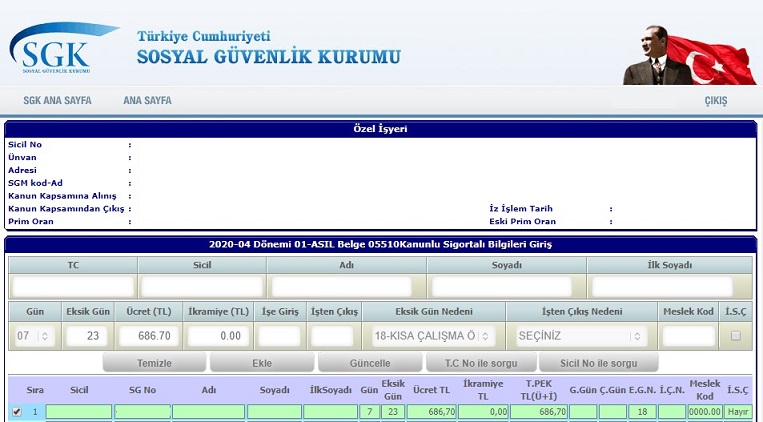Click T.C No ile sorgu button
763x422 pixels.
click(x=481, y=363)
